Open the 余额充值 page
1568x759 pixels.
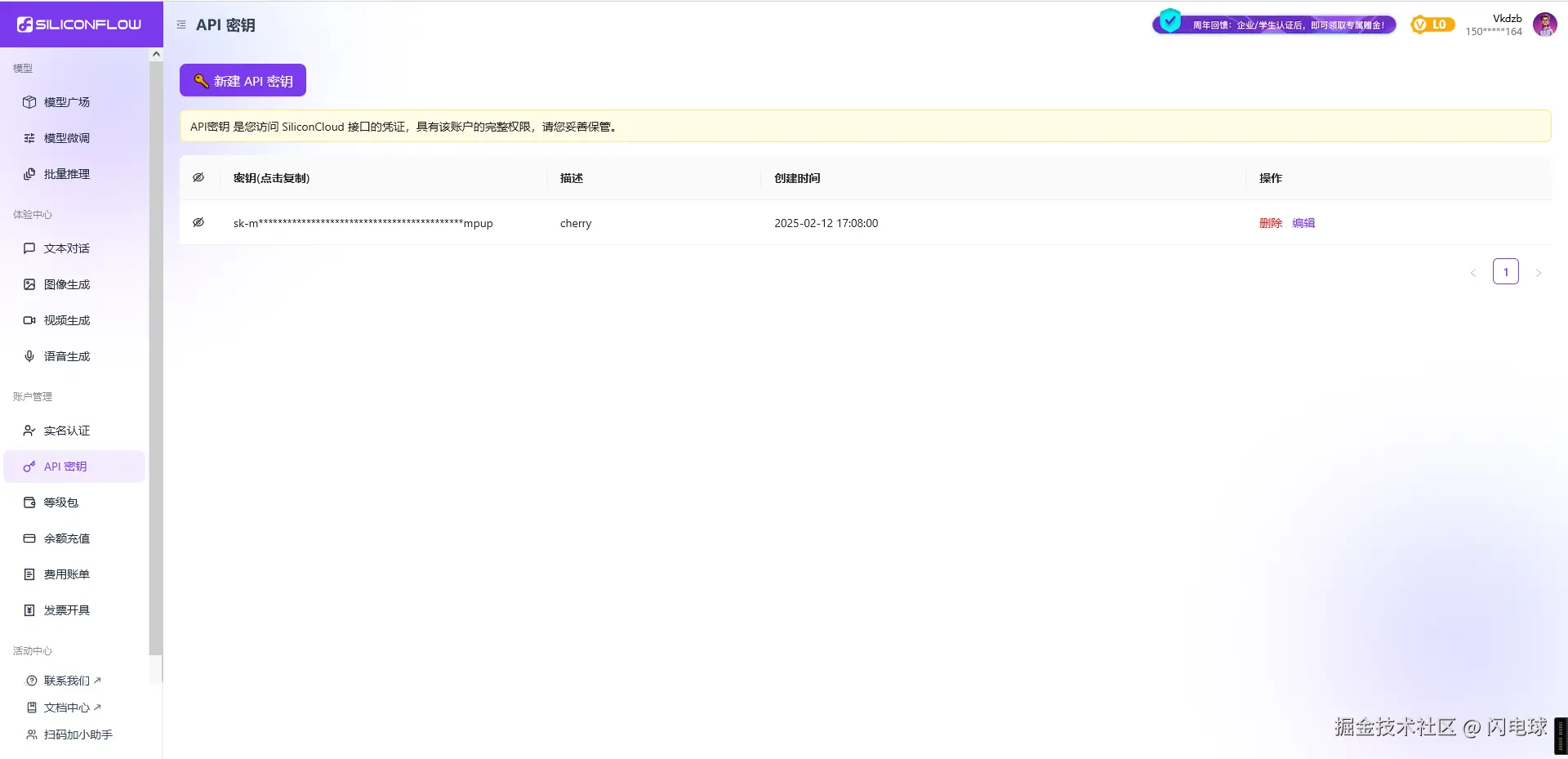66,538
